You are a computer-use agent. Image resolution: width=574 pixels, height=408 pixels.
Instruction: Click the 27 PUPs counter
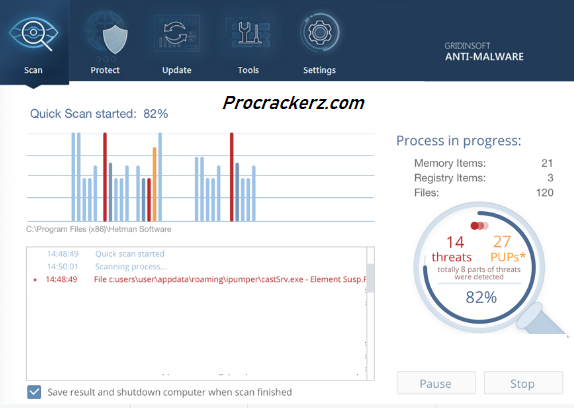tap(508, 249)
